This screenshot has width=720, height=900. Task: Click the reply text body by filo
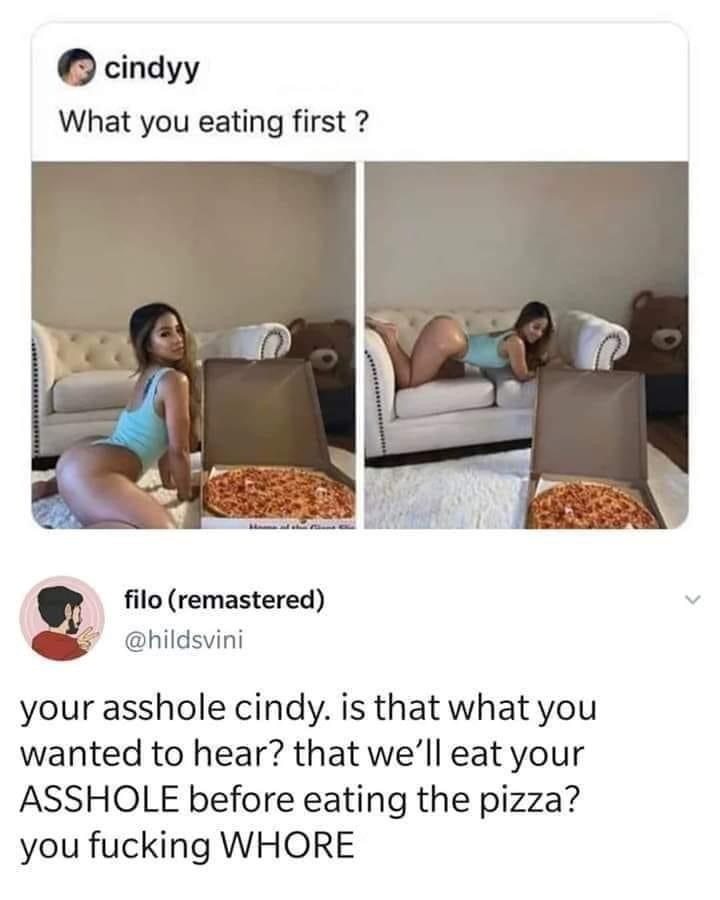click(x=309, y=776)
